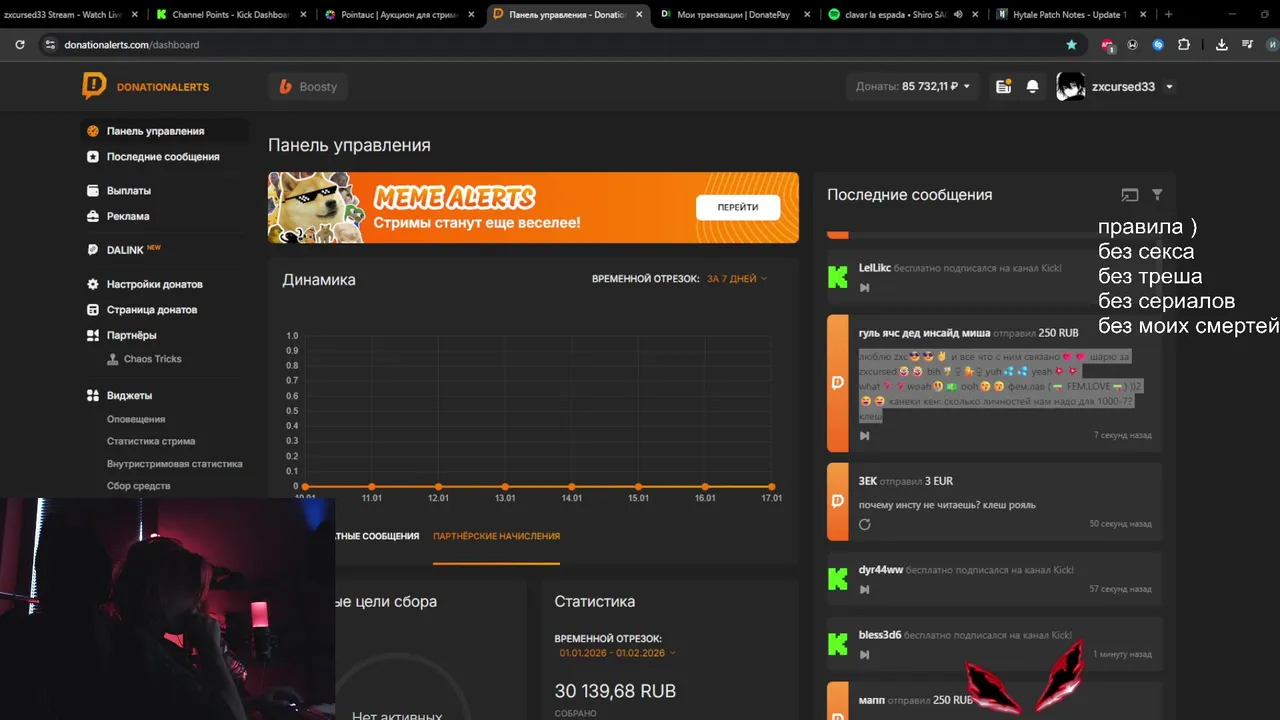Open Статистика стрима widget
The height and width of the screenshot is (720, 1280).
151,441
